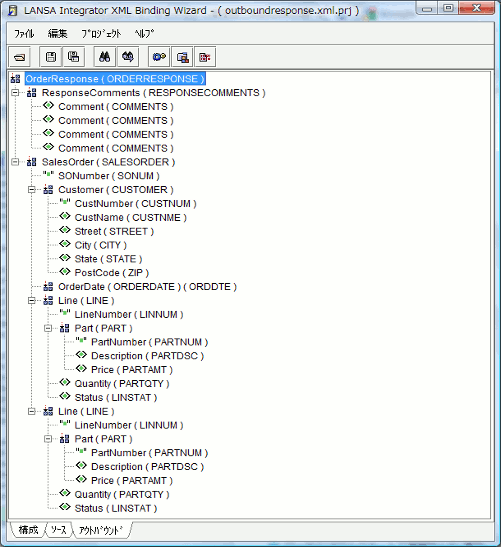Viewport: 501px width, 547px height.
Task: Switch to the ソース tab
Action: pyautogui.click(x=59, y=530)
